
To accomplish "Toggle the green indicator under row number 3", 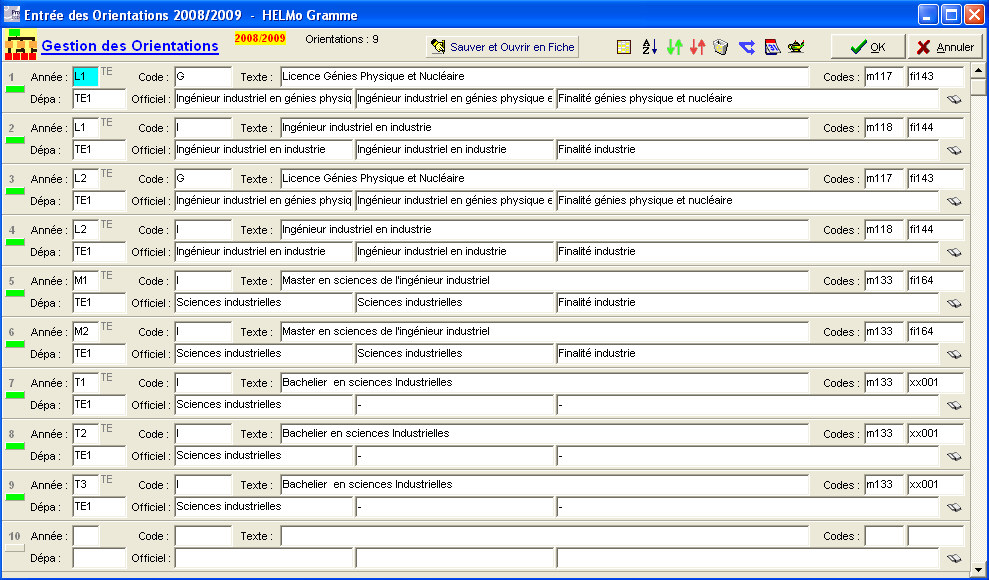I will tap(15, 191).
